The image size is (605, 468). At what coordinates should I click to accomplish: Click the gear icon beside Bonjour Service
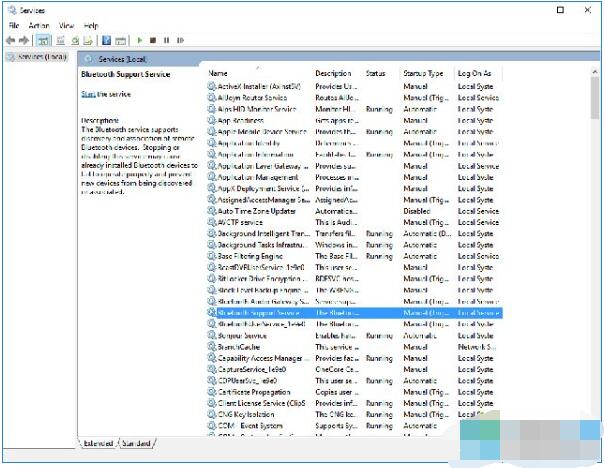point(212,335)
